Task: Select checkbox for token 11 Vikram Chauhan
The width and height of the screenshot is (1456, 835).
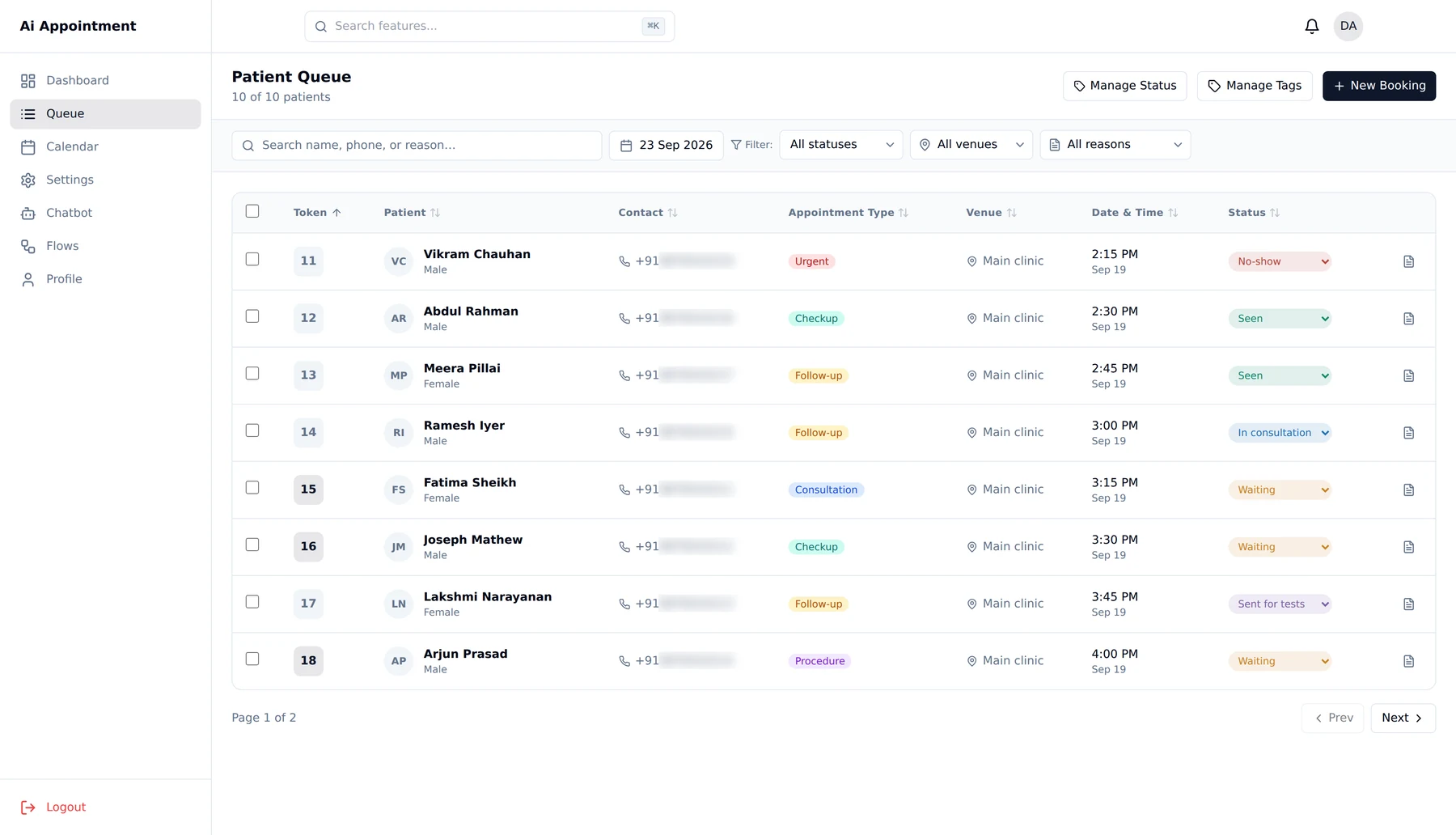Action: pyautogui.click(x=252, y=259)
